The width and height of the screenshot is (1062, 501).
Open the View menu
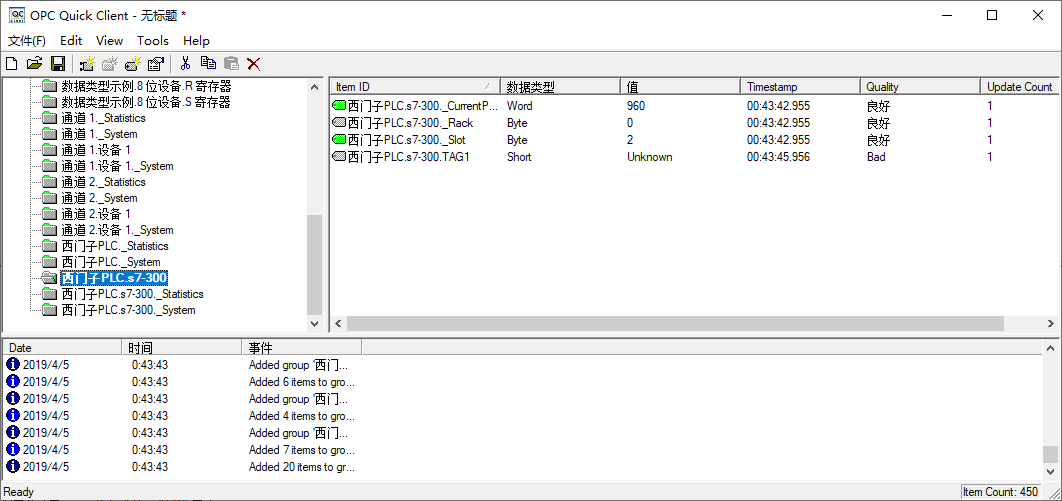pos(110,41)
